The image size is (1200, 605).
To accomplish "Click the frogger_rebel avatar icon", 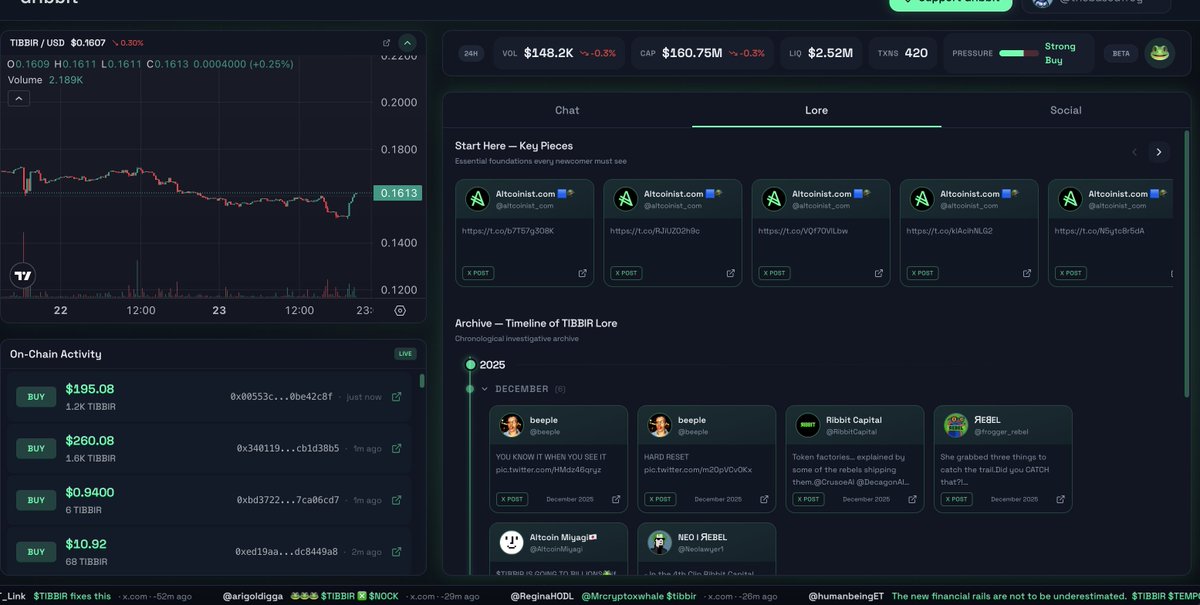I will (x=955, y=425).
